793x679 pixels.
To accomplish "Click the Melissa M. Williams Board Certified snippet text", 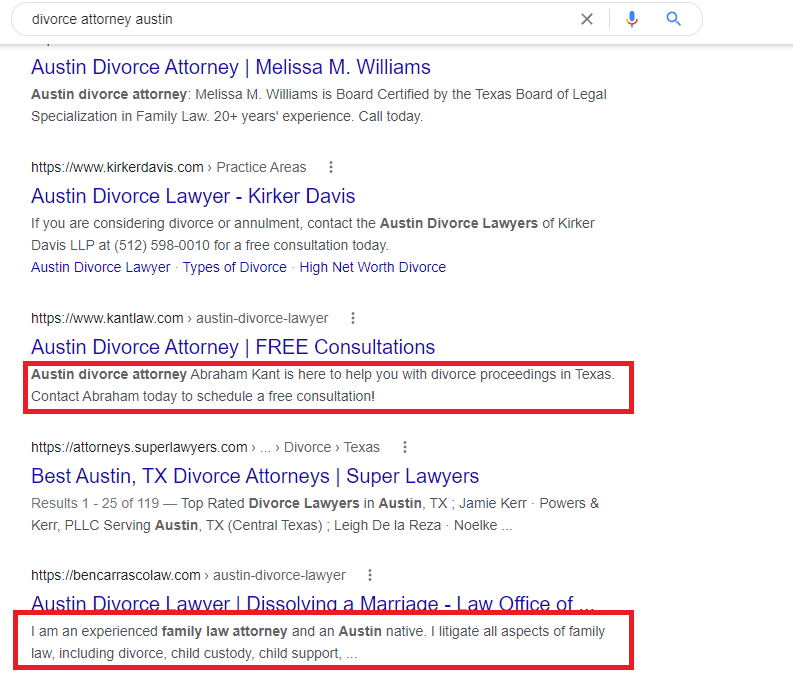I will (319, 105).
